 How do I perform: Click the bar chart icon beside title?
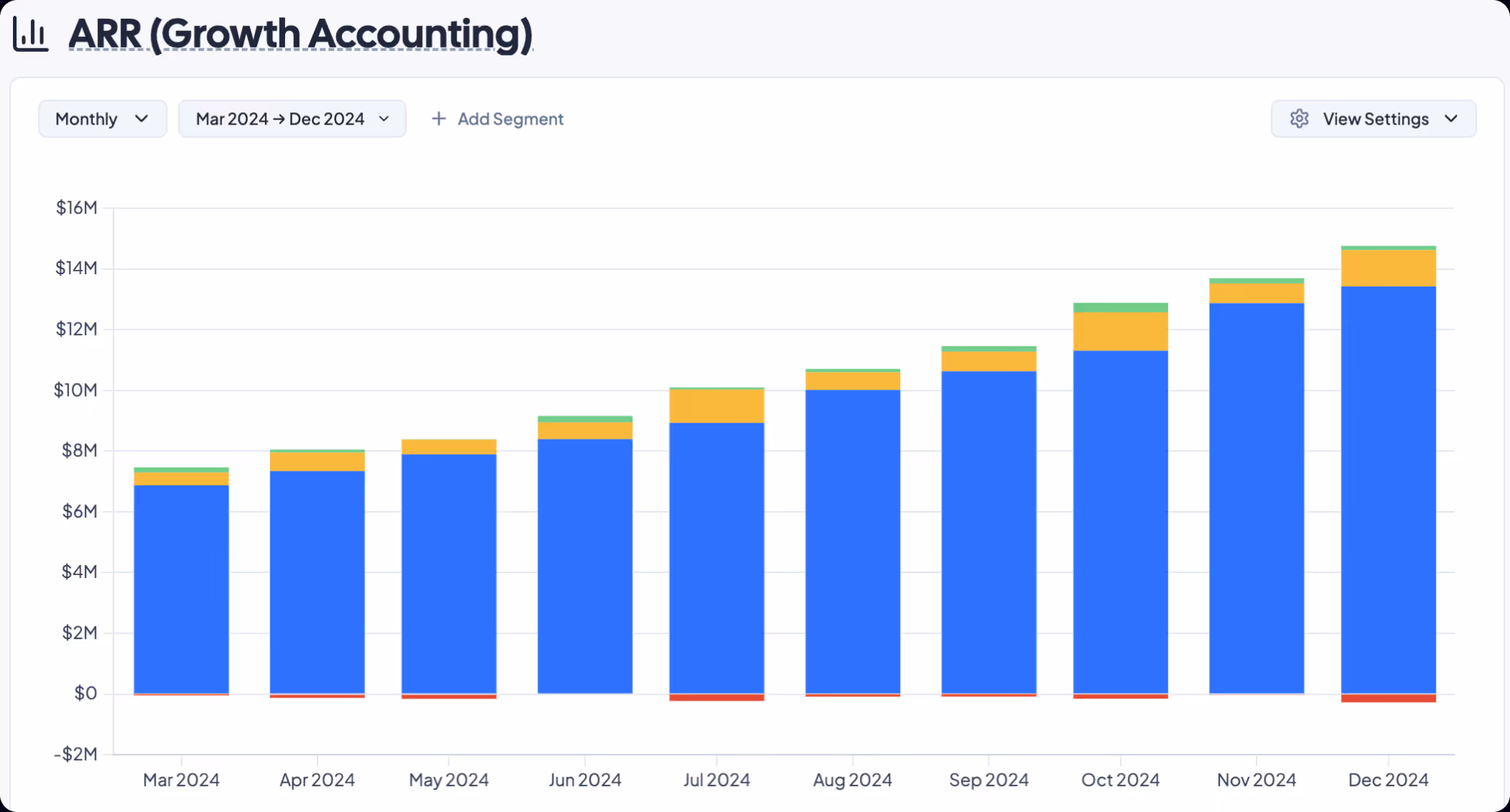point(30,34)
